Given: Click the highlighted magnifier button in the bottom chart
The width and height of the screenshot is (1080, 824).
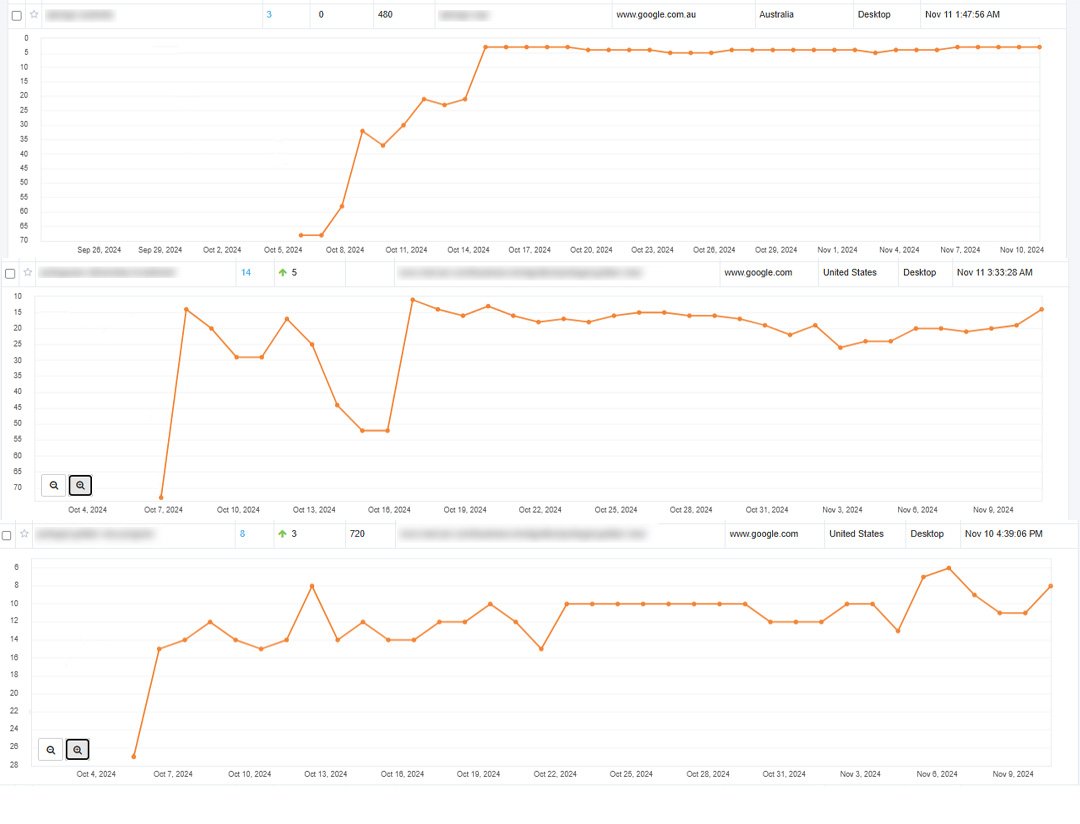Looking at the screenshot, I should [x=77, y=750].
